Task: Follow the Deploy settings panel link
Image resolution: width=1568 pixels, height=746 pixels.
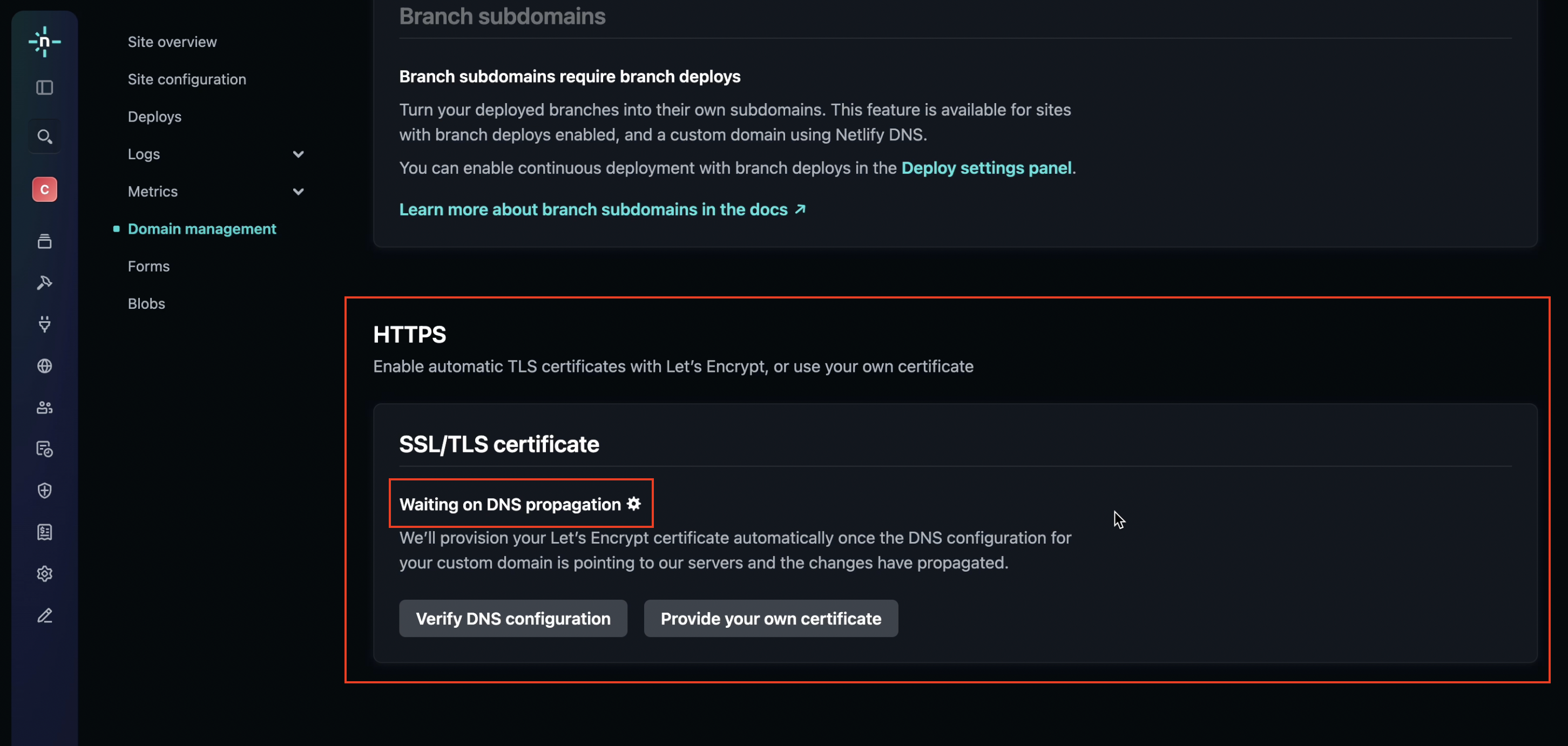Action: tap(986, 168)
